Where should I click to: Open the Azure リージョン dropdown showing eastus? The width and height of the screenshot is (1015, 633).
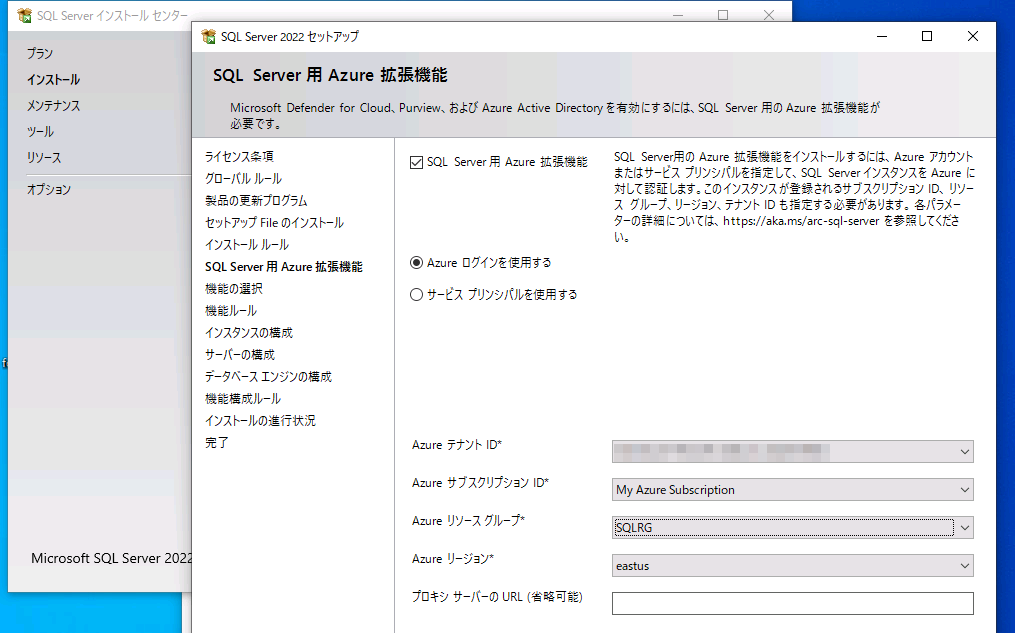point(961,565)
